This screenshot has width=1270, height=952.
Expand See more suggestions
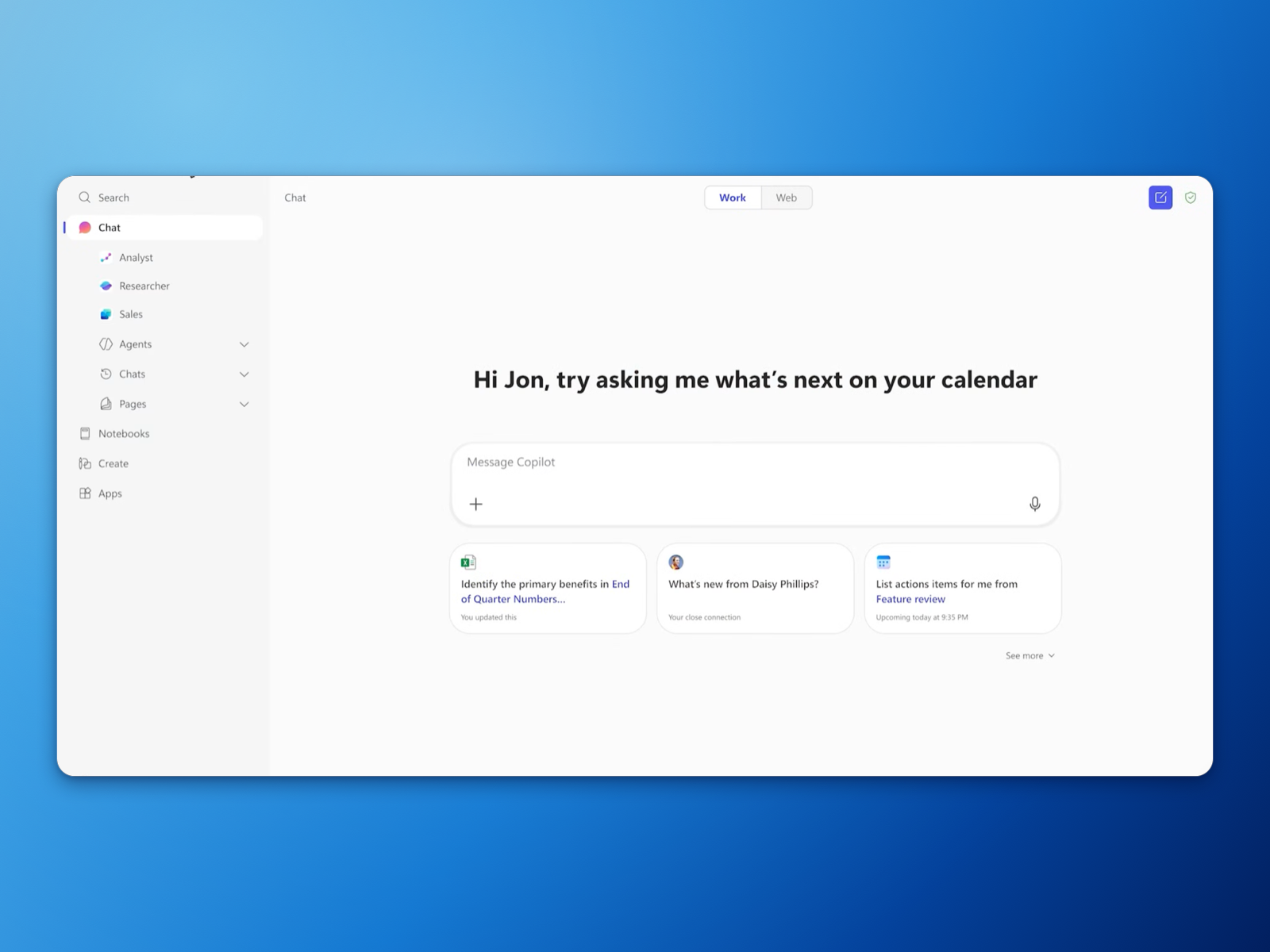click(x=1030, y=656)
